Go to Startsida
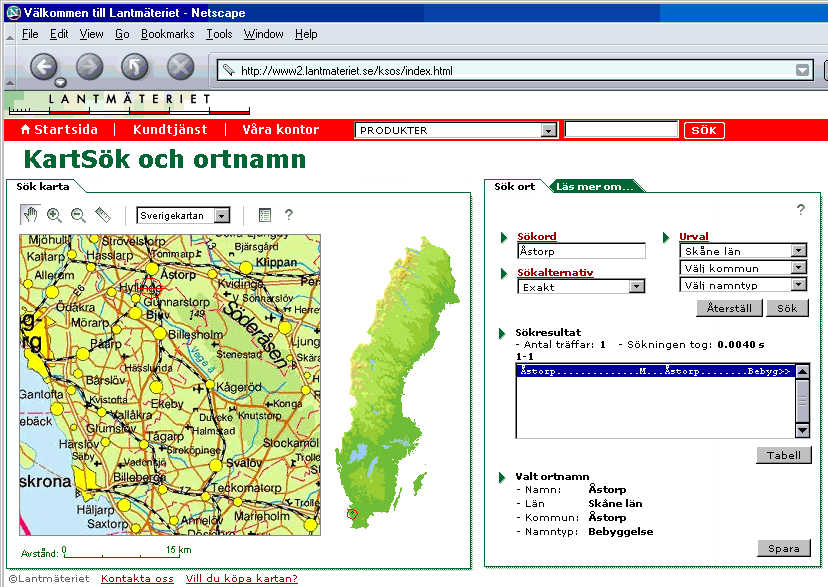Viewport: 828px width, 587px height. pyautogui.click(x=59, y=130)
